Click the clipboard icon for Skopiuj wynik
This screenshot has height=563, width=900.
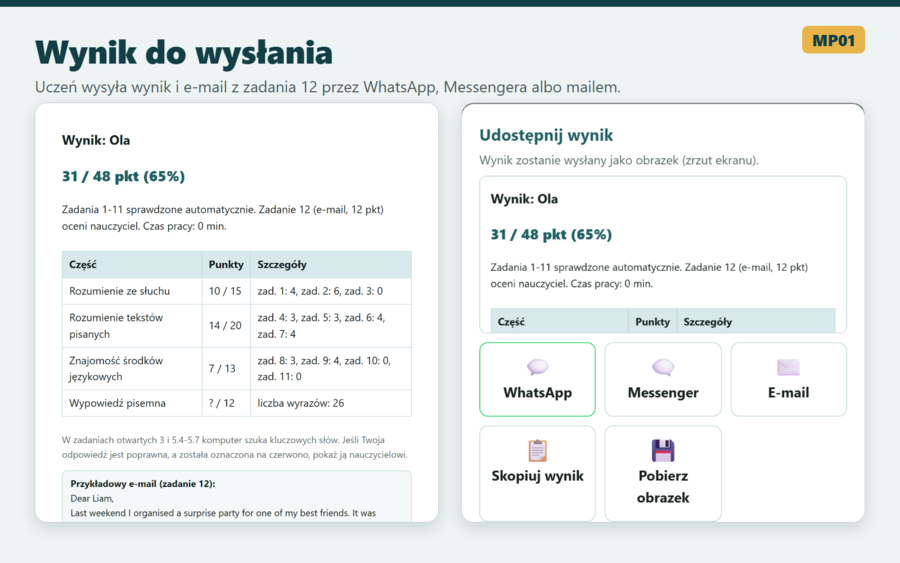(537, 451)
